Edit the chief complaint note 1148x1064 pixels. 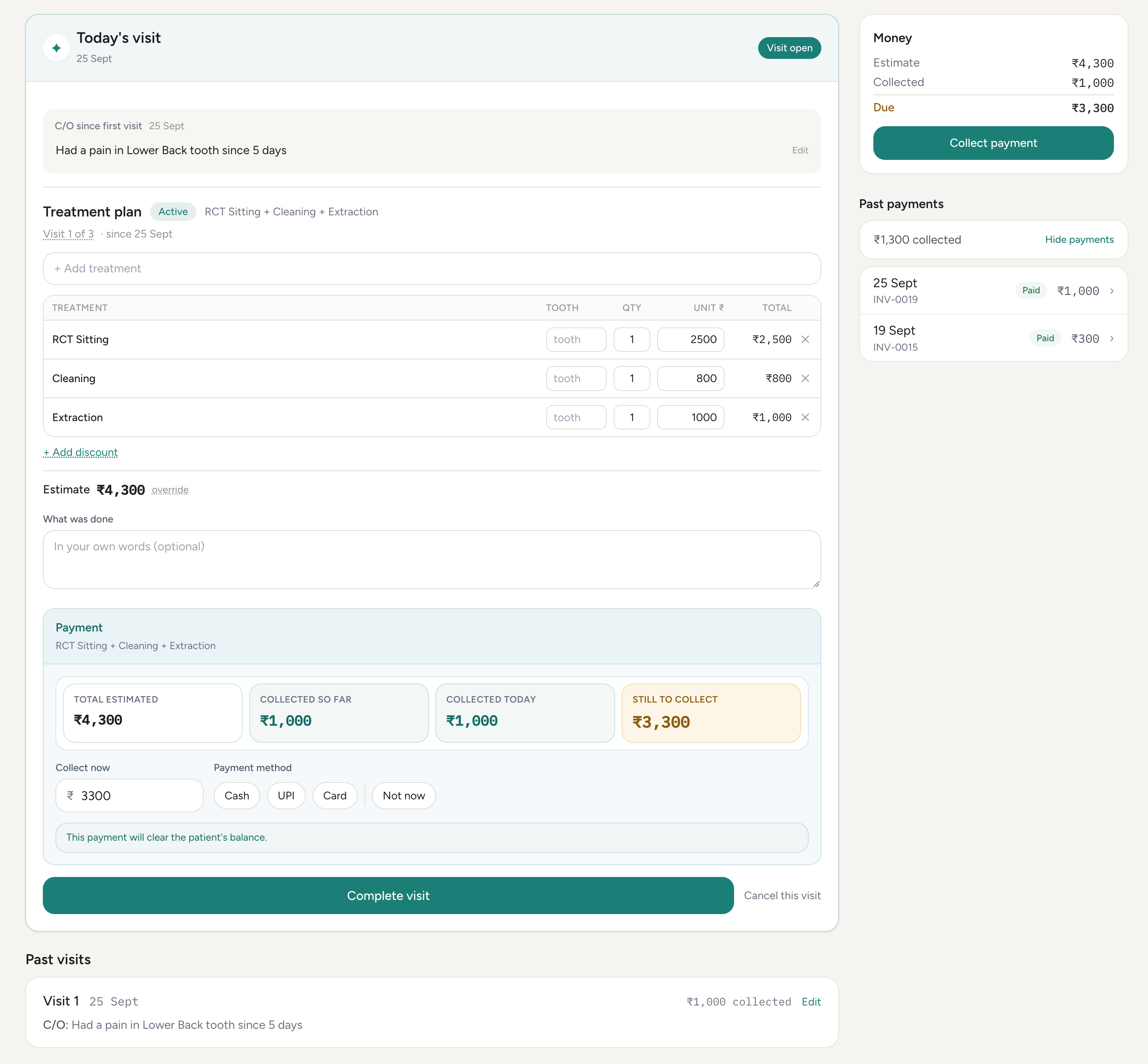click(x=800, y=150)
